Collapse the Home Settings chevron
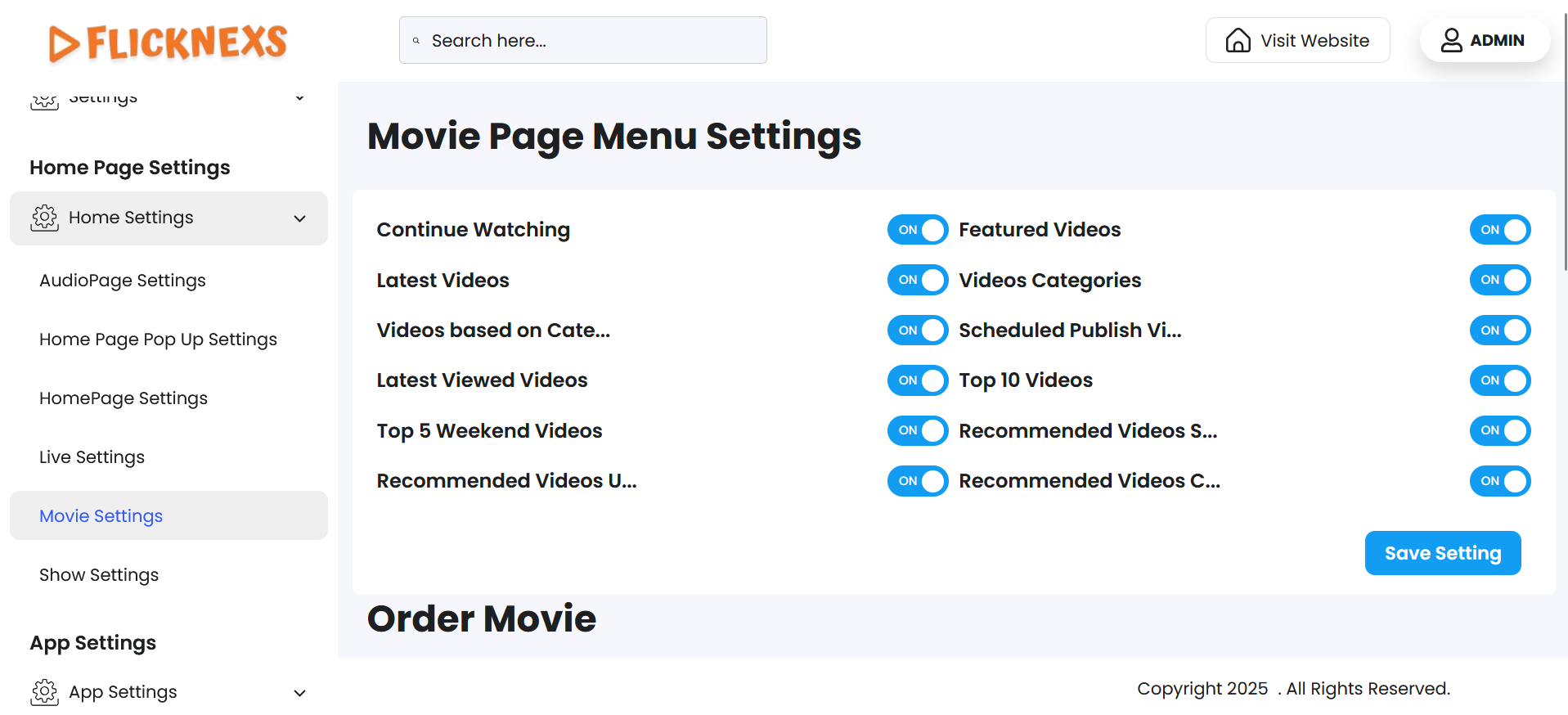The width and height of the screenshot is (1568, 715). [300, 218]
